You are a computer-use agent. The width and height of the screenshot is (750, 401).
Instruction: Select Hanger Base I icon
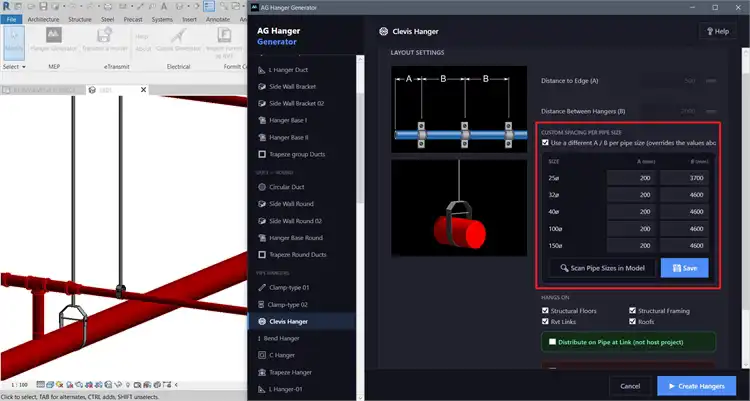coord(262,120)
